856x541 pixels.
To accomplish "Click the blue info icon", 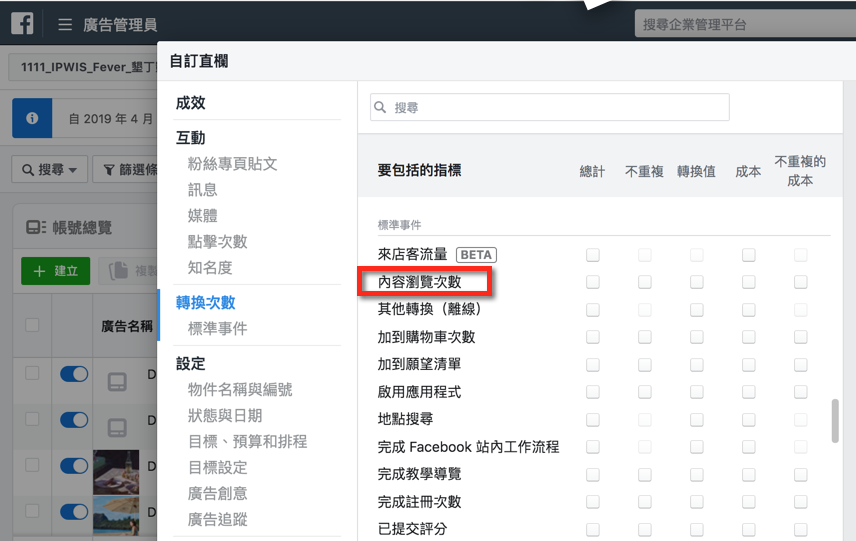I will pyautogui.click(x=32, y=118).
